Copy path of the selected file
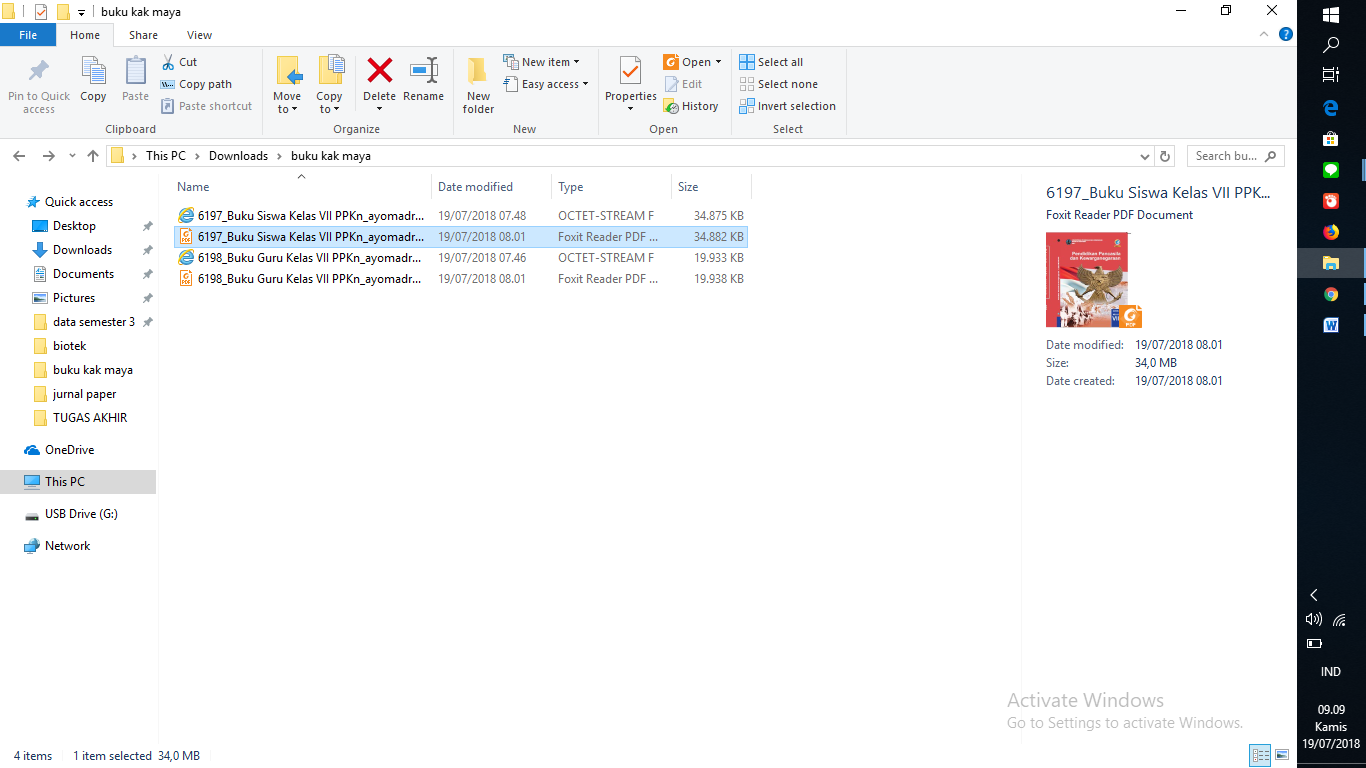Image resolution: width=1366 pixels, height=768 pixels. 196,83
